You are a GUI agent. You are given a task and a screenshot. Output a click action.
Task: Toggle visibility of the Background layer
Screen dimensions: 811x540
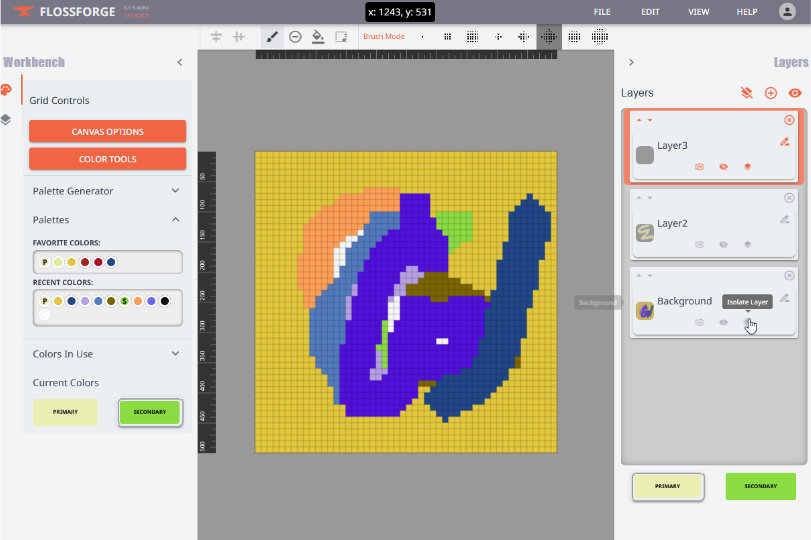point(723,322)
